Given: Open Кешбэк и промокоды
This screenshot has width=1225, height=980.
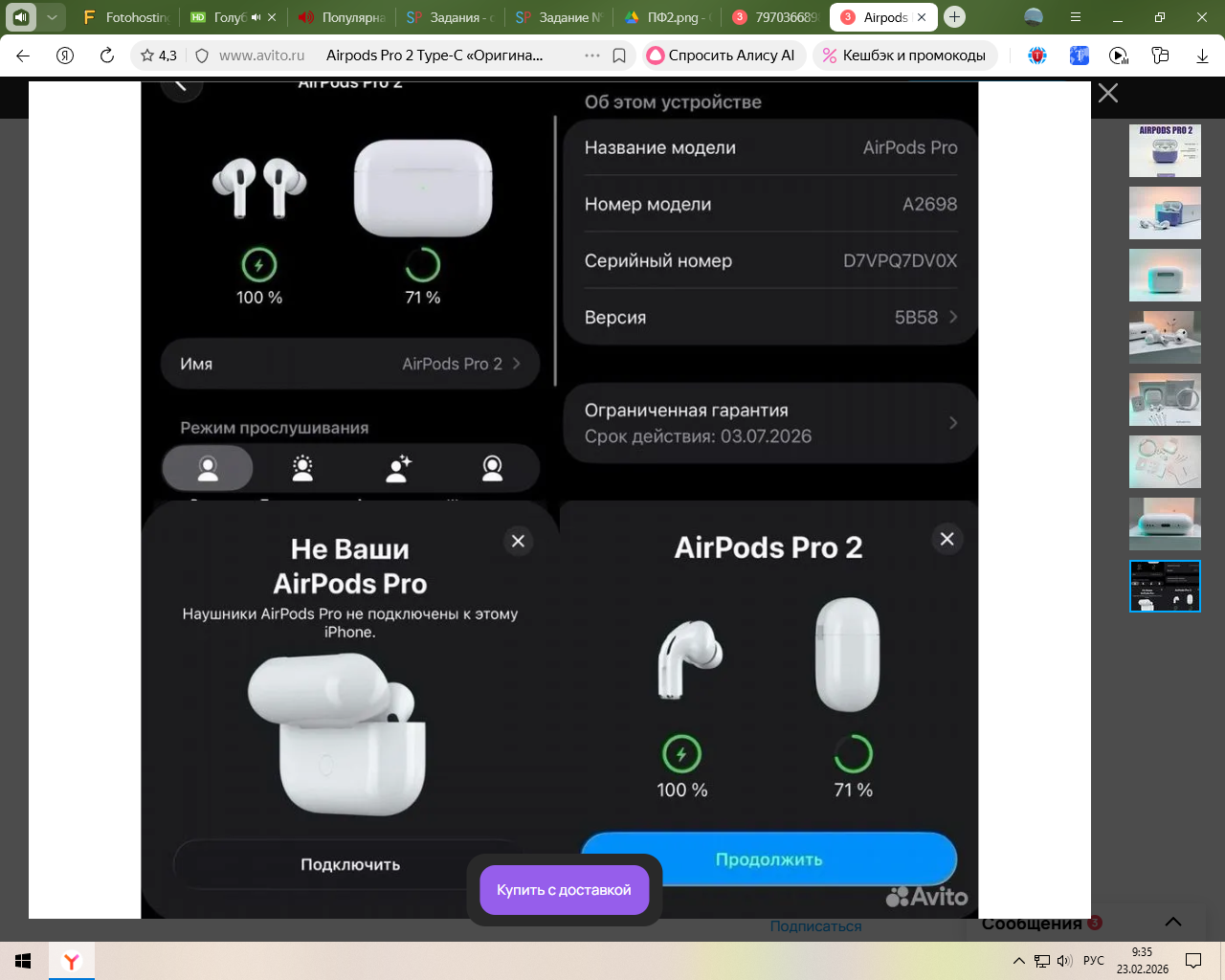Looking at the screenshot, I should (x=904, y=56).
